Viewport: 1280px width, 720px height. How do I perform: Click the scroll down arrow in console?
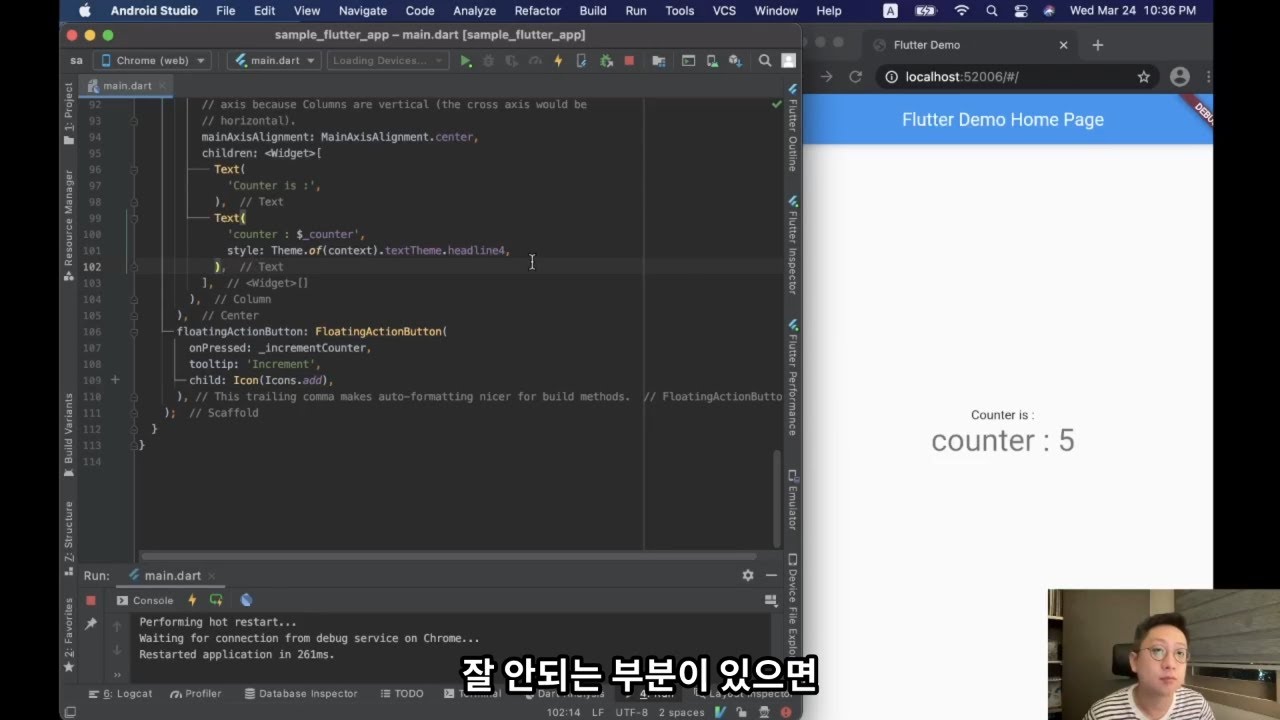(117, 651)
